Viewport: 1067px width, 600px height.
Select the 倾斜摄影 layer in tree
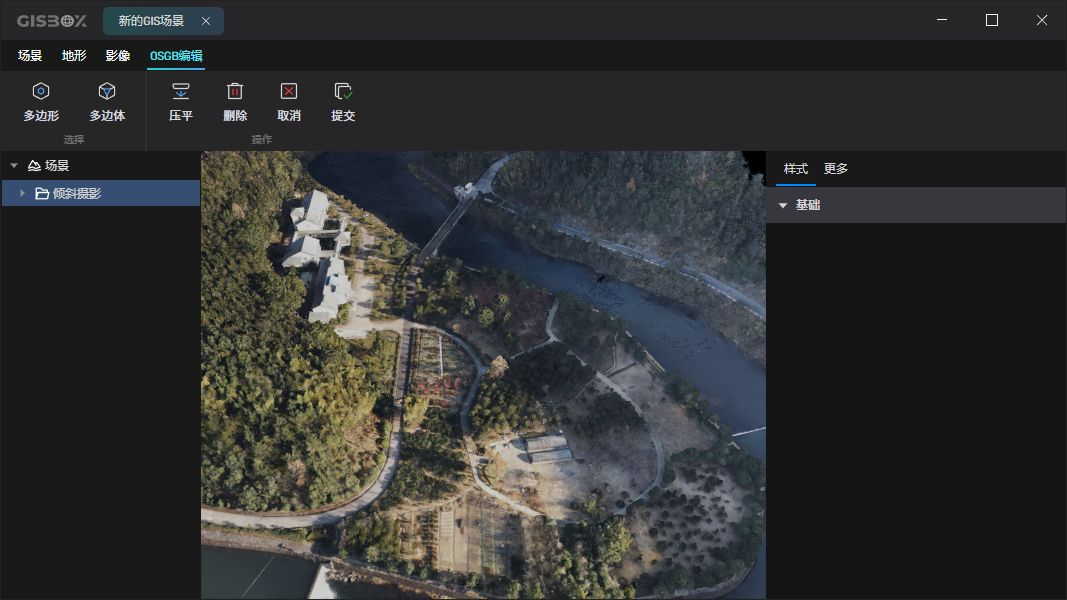pyautogui.click(x=82, y=193)
